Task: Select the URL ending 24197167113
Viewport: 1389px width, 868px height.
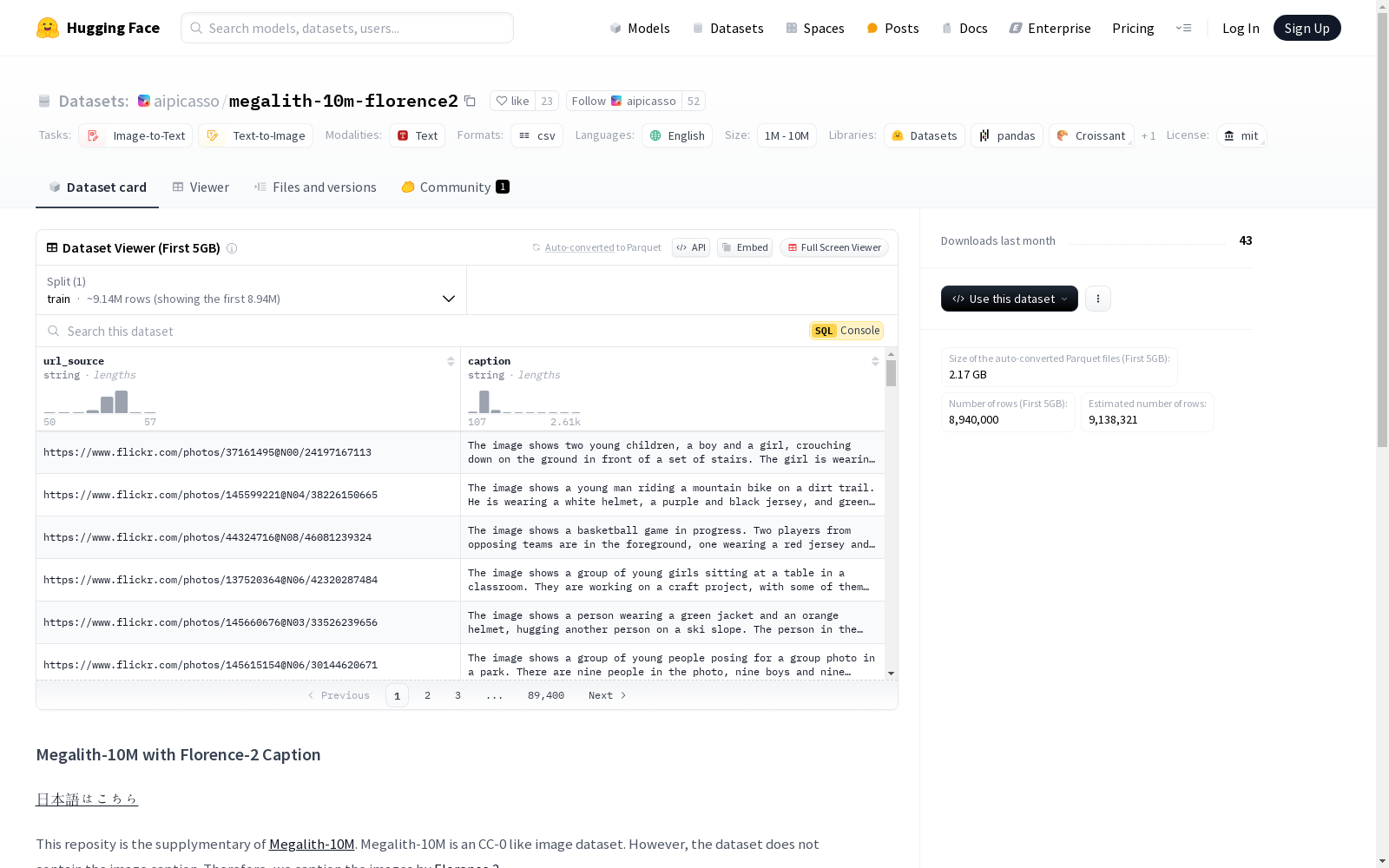Action: tap(207, 452)
